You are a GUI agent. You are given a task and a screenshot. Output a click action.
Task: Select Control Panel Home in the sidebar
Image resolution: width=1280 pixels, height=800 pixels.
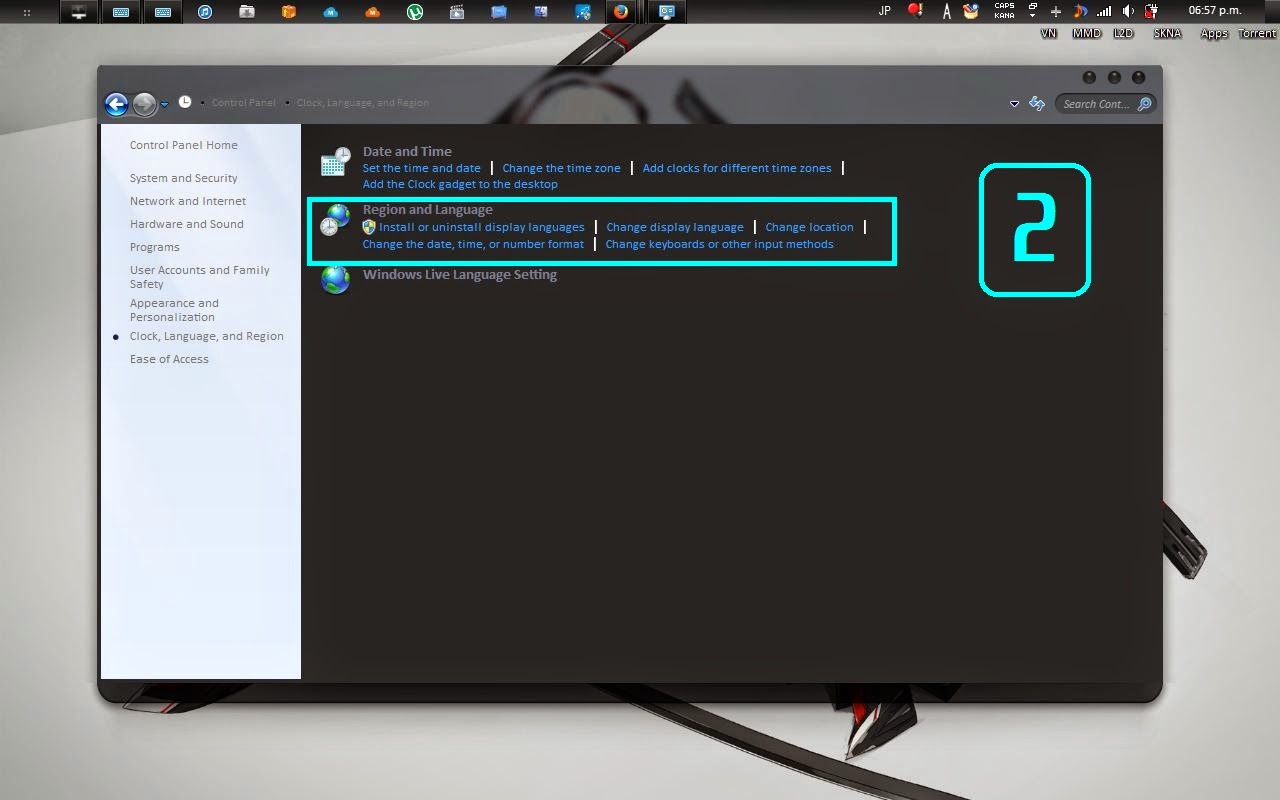click(184, 145)
